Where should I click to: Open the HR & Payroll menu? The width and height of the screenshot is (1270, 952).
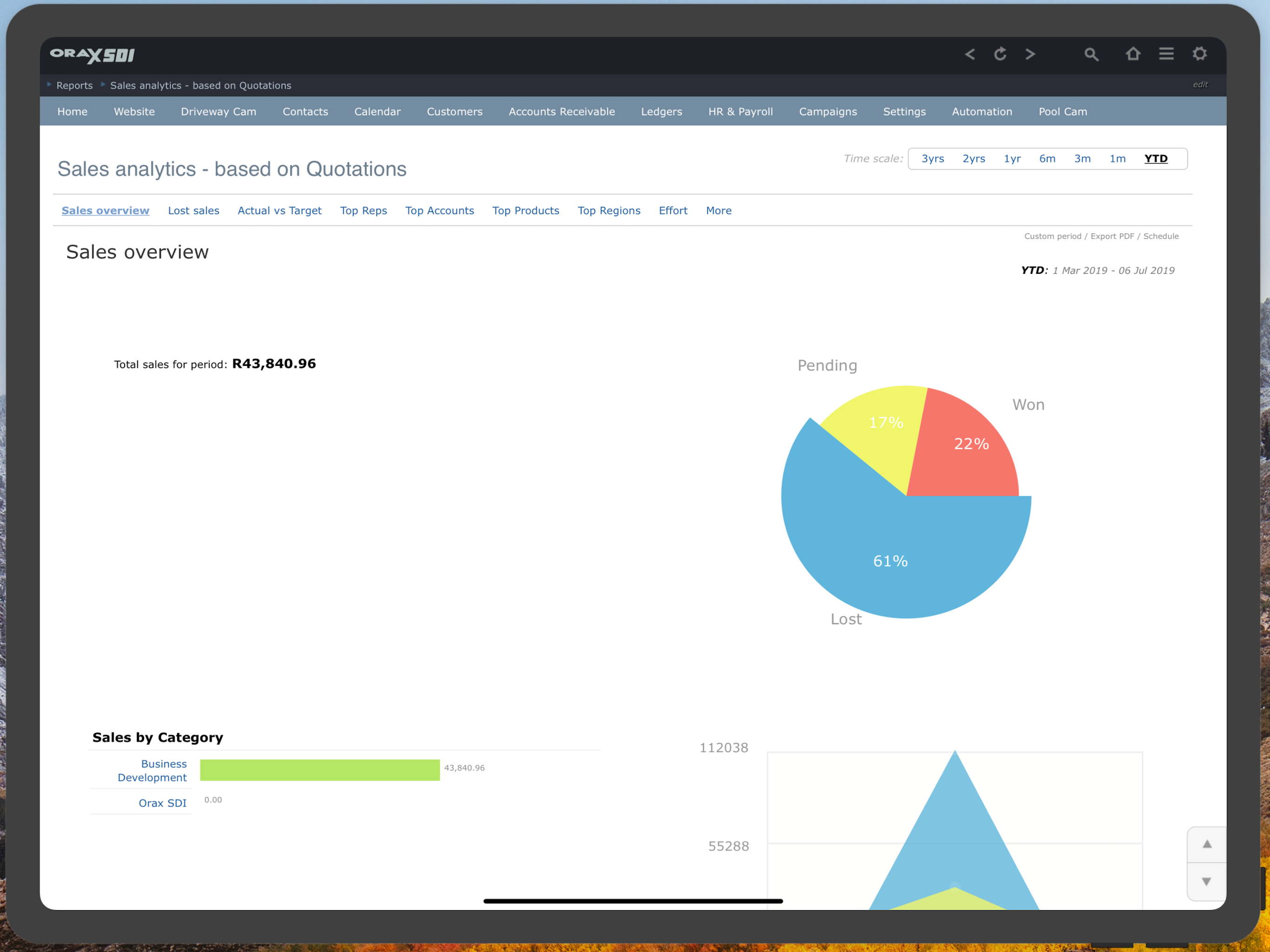point(741,112)
